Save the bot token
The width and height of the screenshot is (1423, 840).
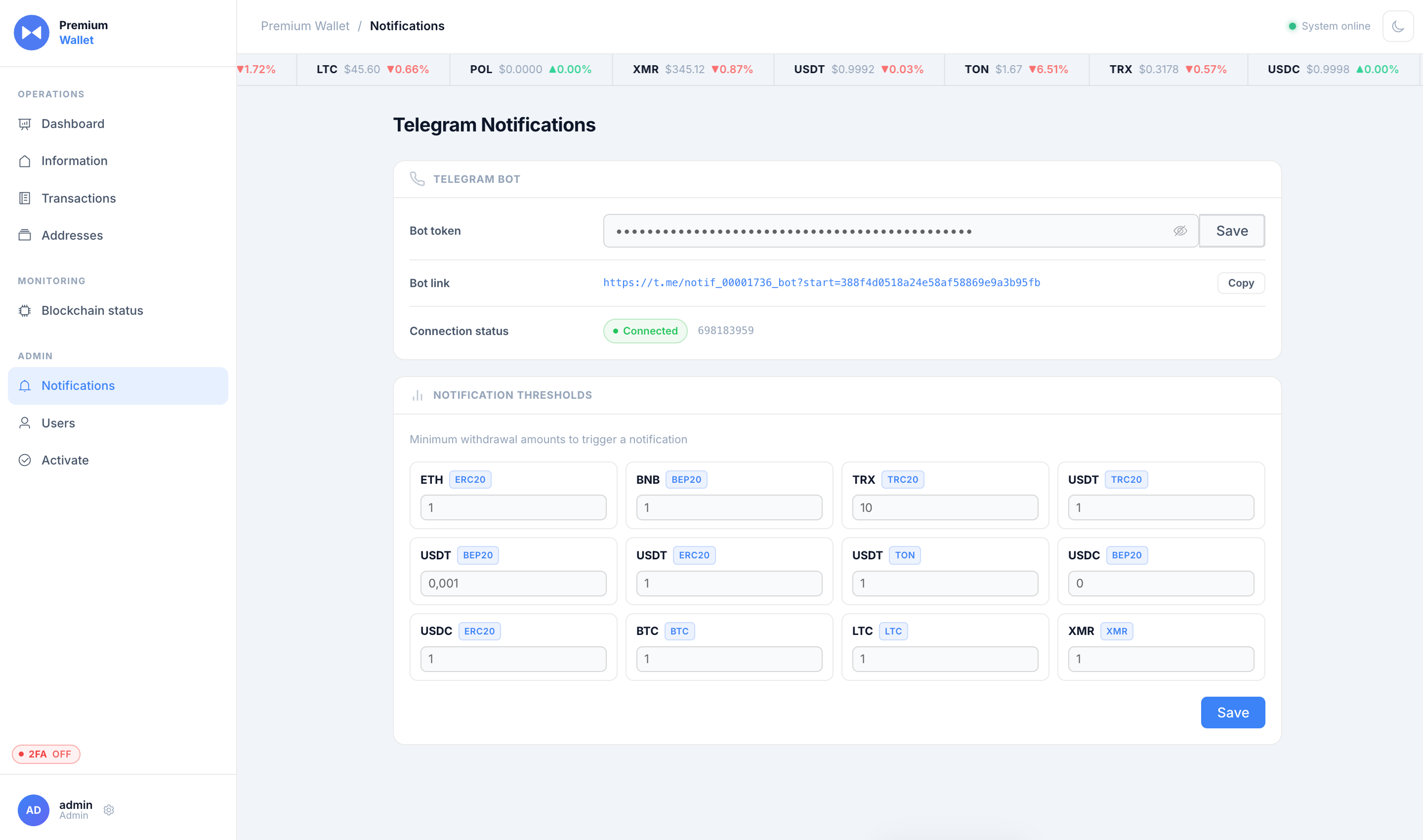tap(1232, 231)
